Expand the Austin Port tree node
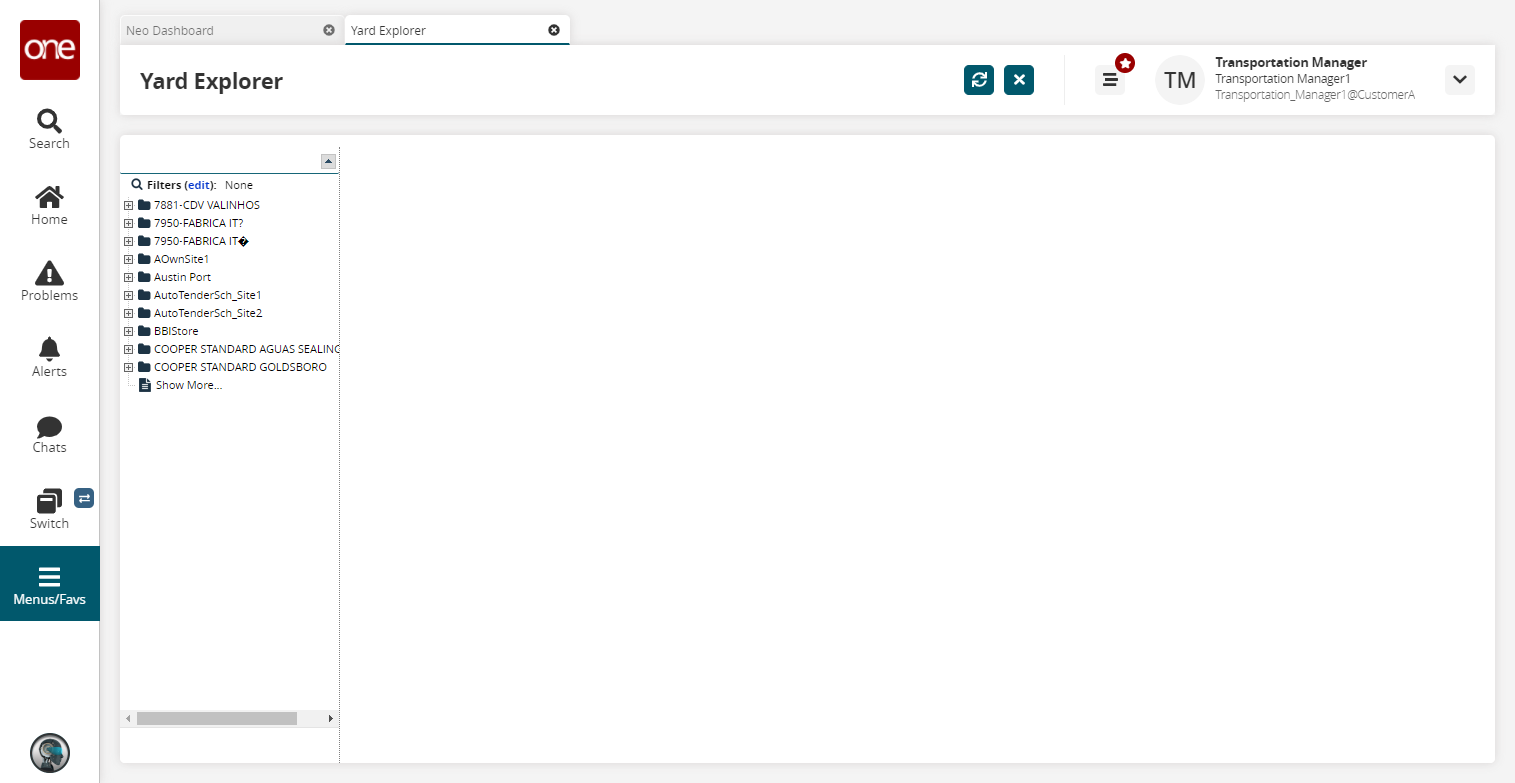Image resolution: width=1515 pixels, height=783 pixels. (128, 277)
